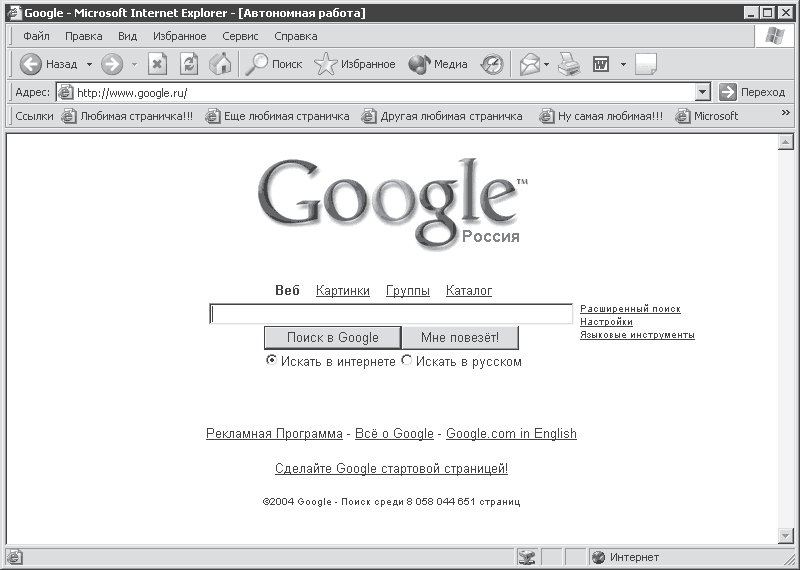This screenshot has height=570, width=800.
Task: Click the History clock icon
Action: (492, 64)
